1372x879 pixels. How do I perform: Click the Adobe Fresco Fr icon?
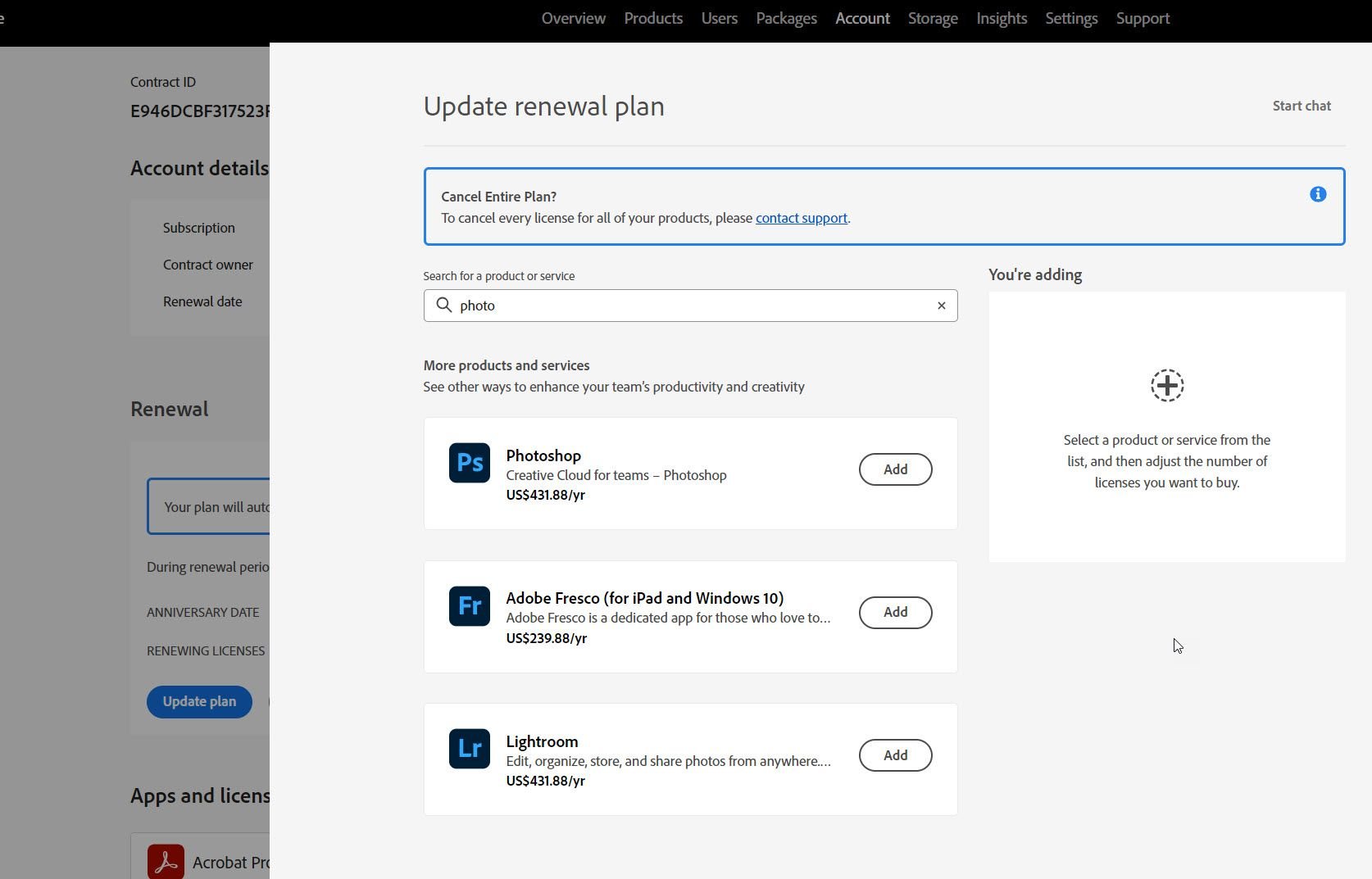coord(469,606)
